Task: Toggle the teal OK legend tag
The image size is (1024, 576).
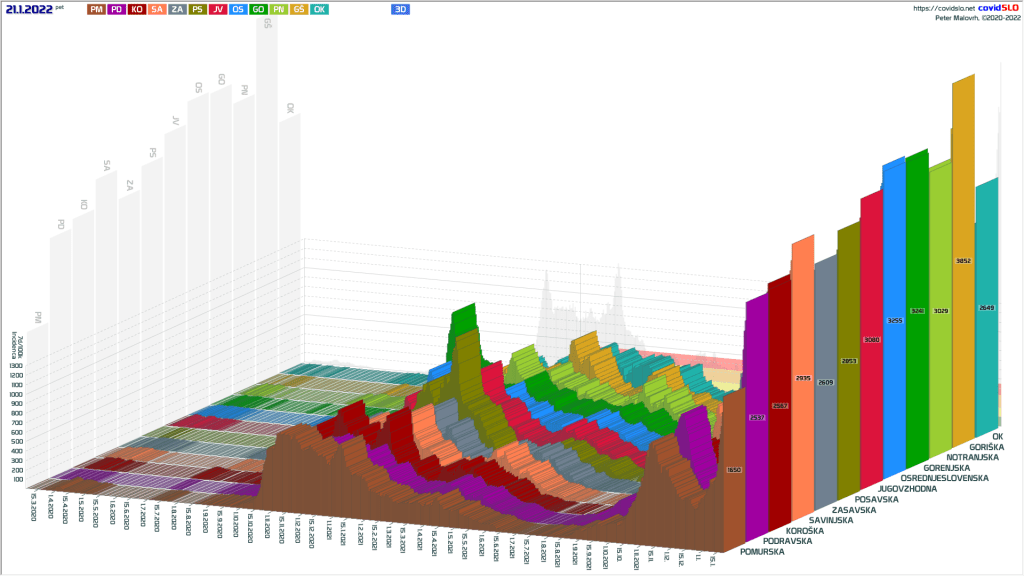Action: [x=319, y=9]
